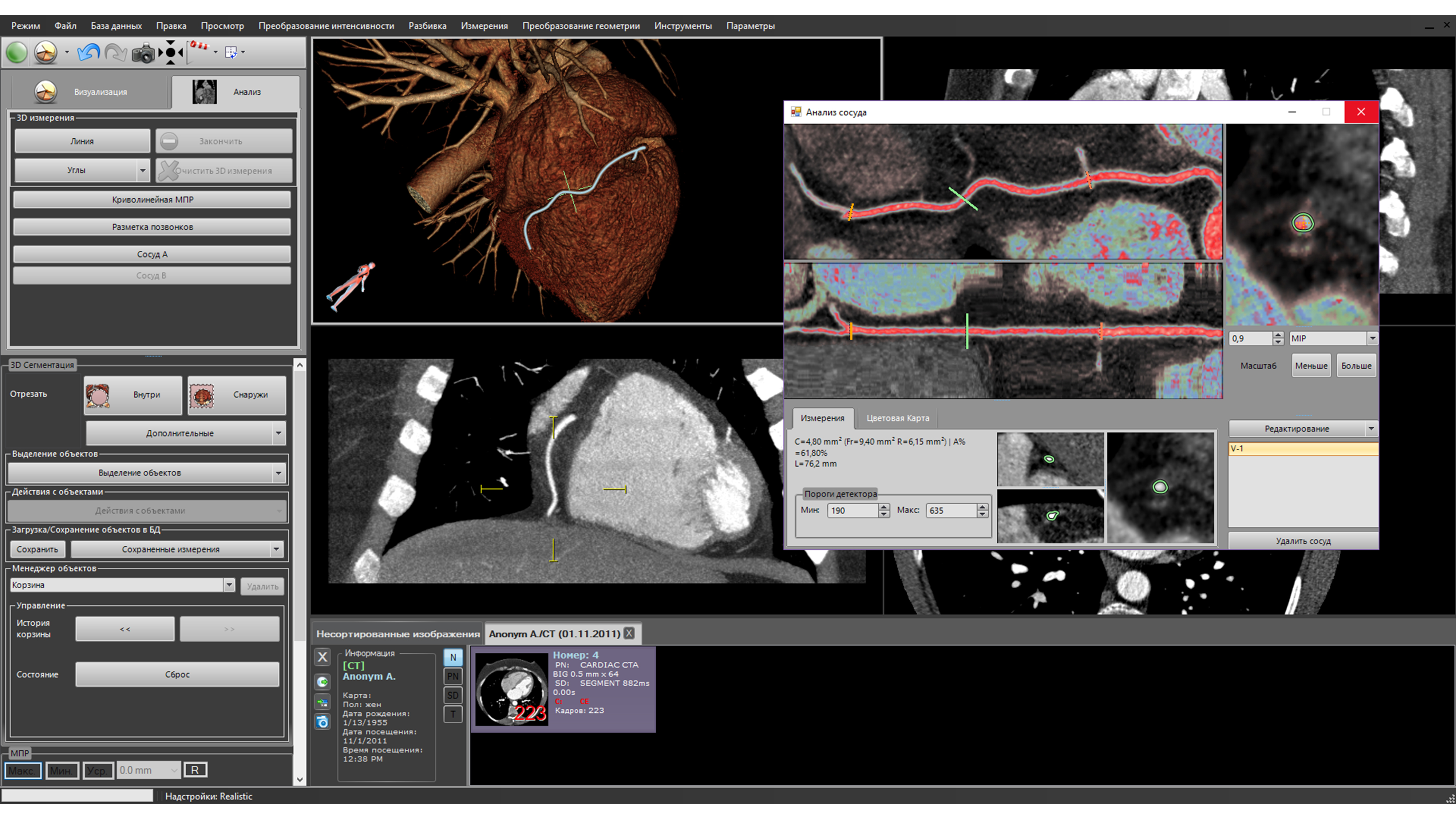Select the V-1 vessel list entry

point(1303,448)
